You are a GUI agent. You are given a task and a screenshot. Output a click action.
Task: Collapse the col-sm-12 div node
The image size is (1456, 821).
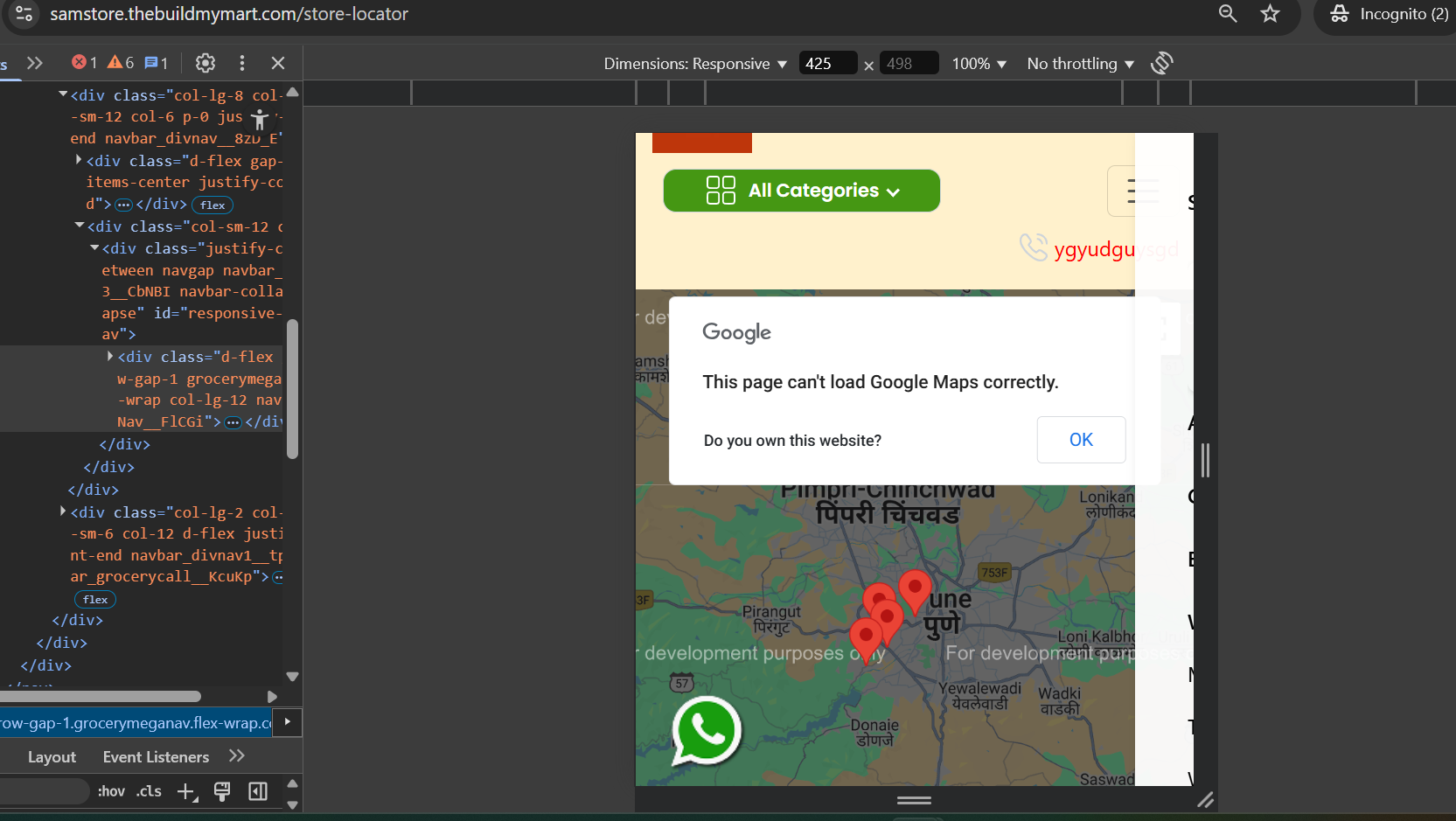pyautogui.click(x=79, y=226)
